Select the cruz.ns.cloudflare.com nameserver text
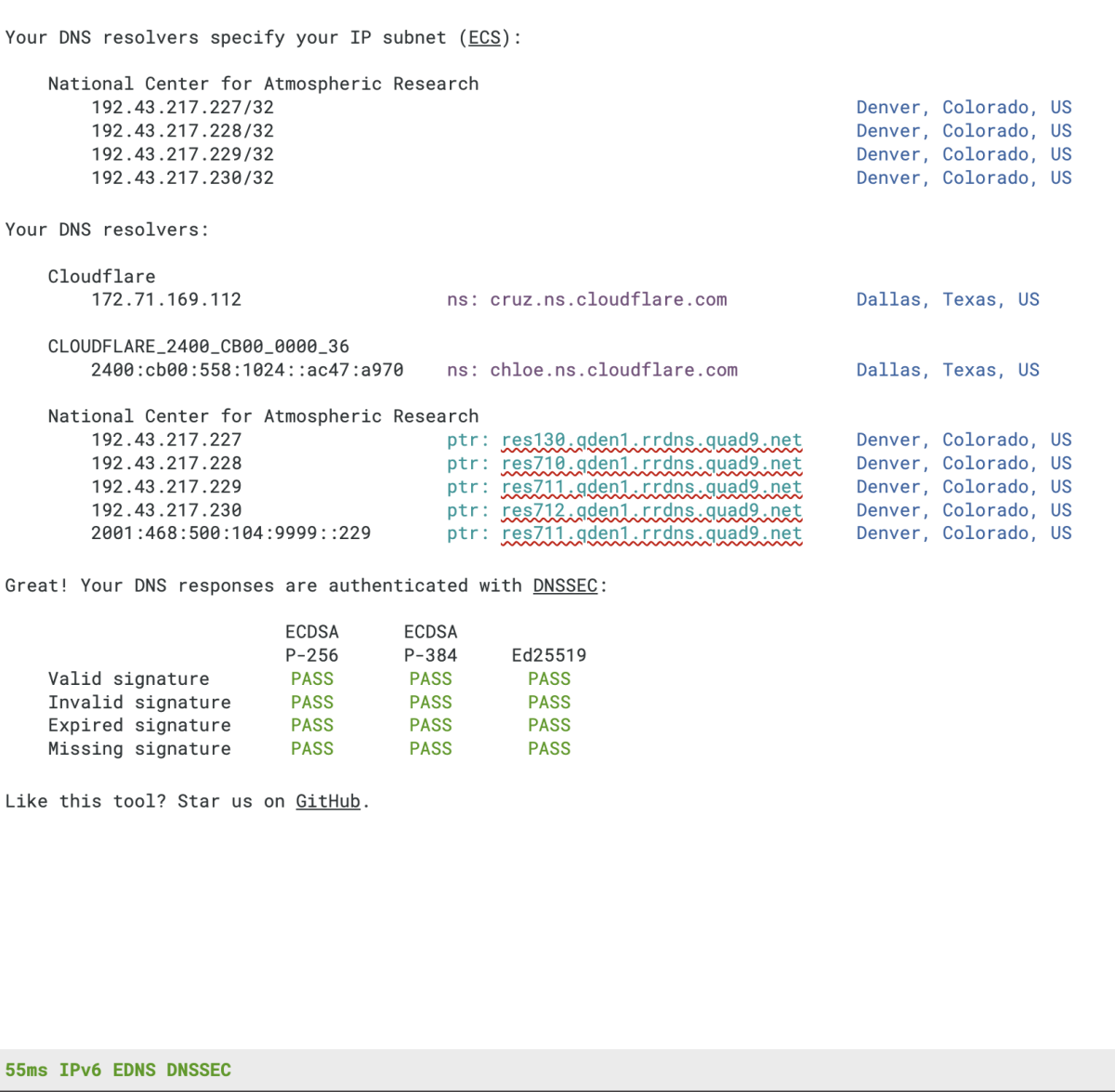1115x1092 pixels. pos(608,300)
